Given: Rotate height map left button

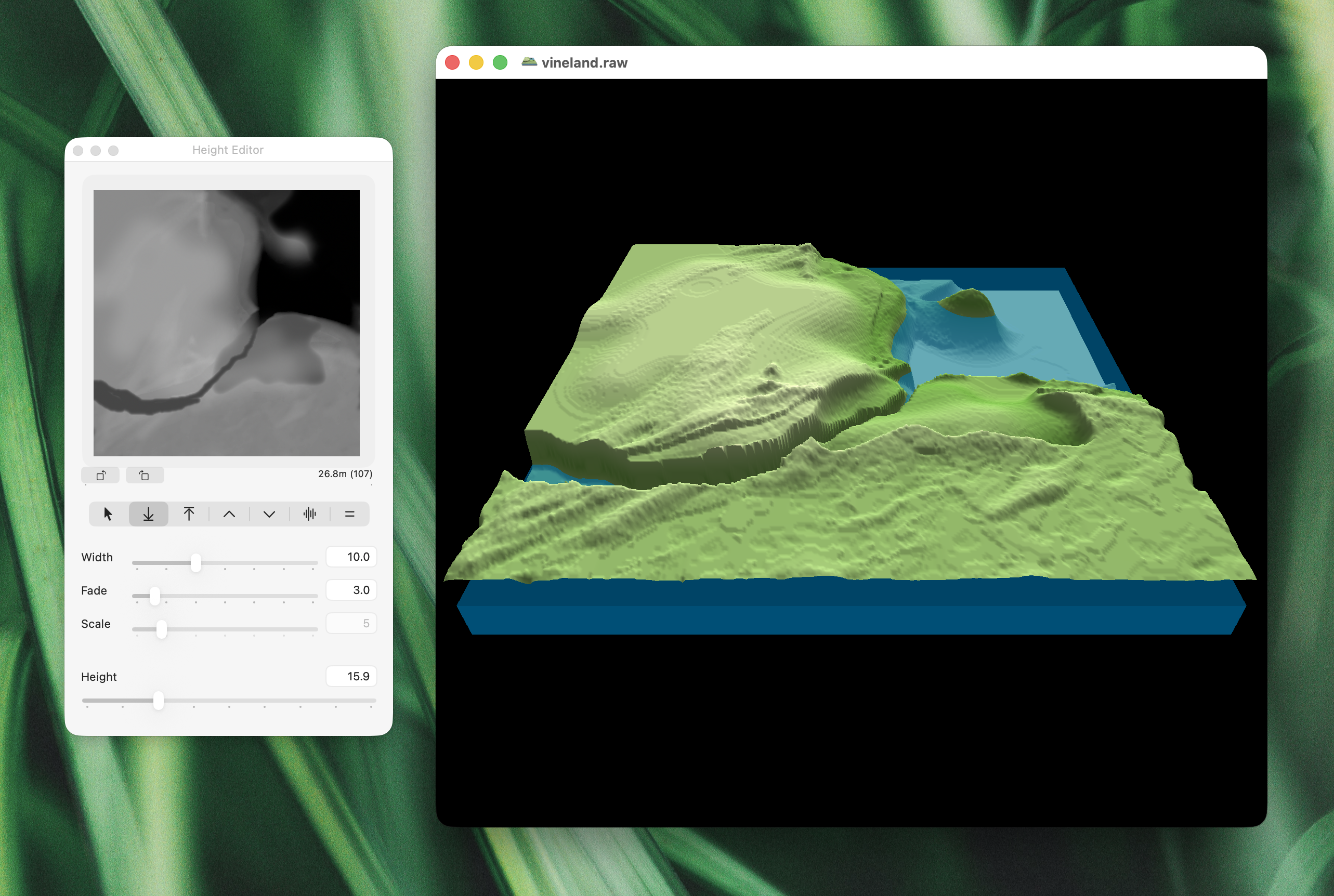Looking at the screenshot, I should (145, 476).
